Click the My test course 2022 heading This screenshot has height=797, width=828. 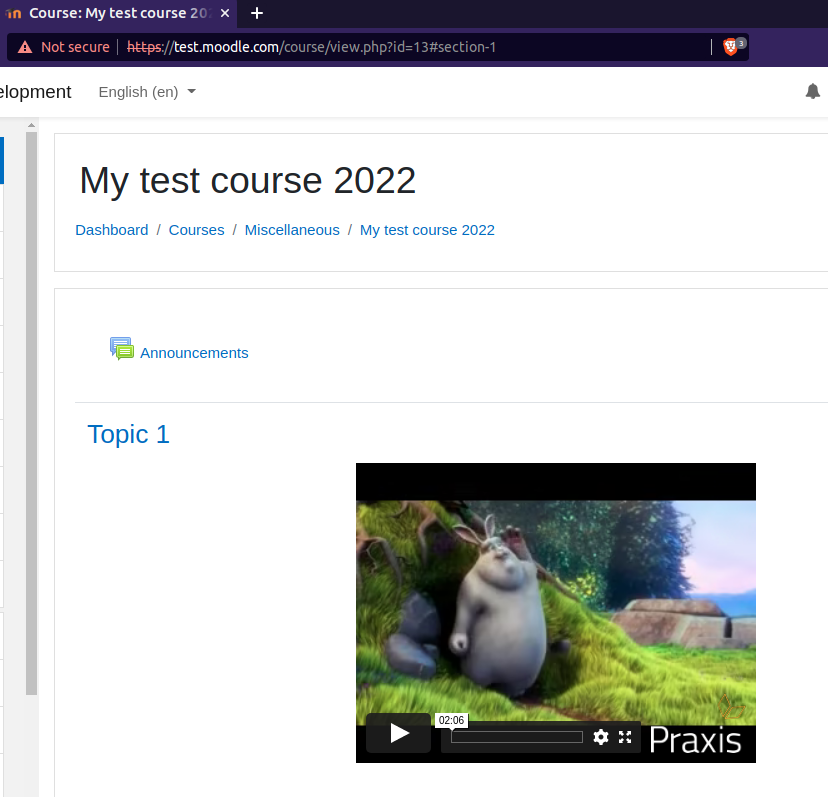pyautogui.click(x=248, y=181)
